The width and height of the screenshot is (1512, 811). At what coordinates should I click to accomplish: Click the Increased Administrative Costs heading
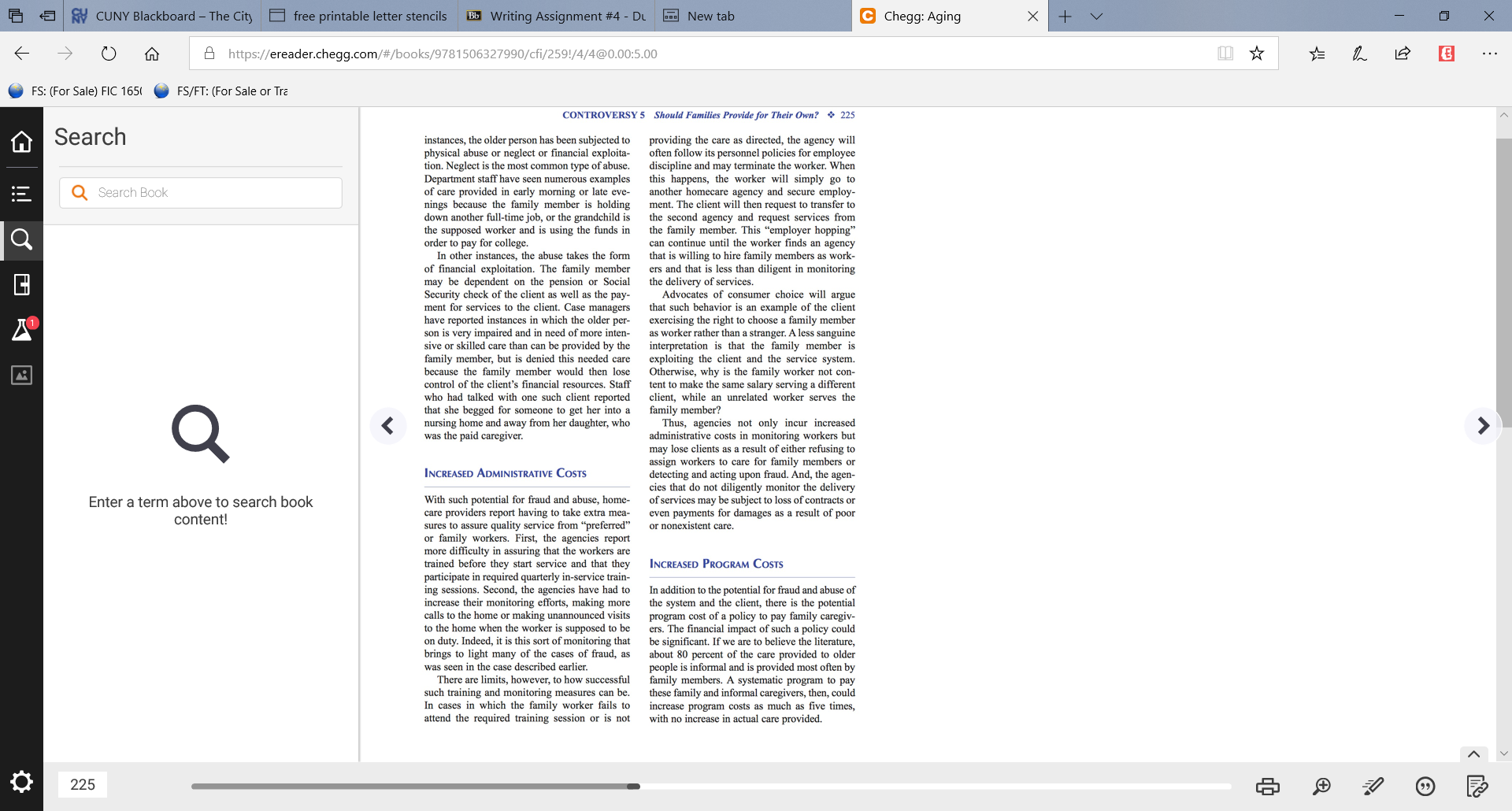505,473
